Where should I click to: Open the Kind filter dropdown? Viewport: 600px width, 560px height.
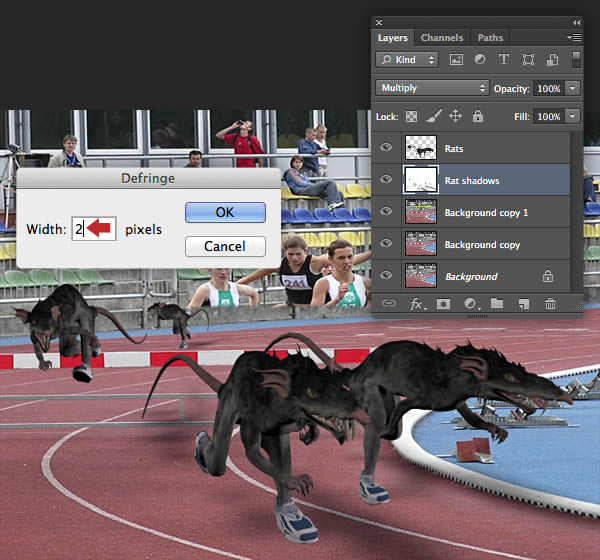pyautogui.click(x=407, y=59)
